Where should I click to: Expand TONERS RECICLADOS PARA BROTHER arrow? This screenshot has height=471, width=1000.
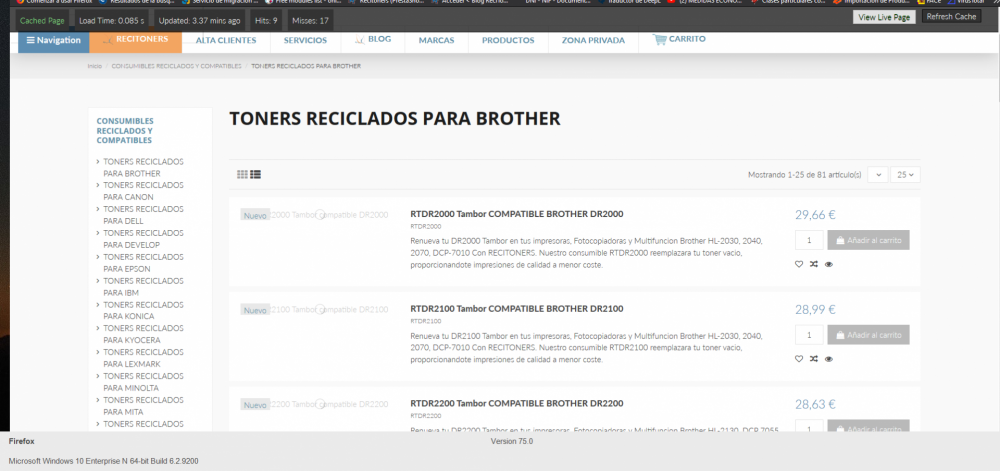pyautogui.click(x=98, y=162)
